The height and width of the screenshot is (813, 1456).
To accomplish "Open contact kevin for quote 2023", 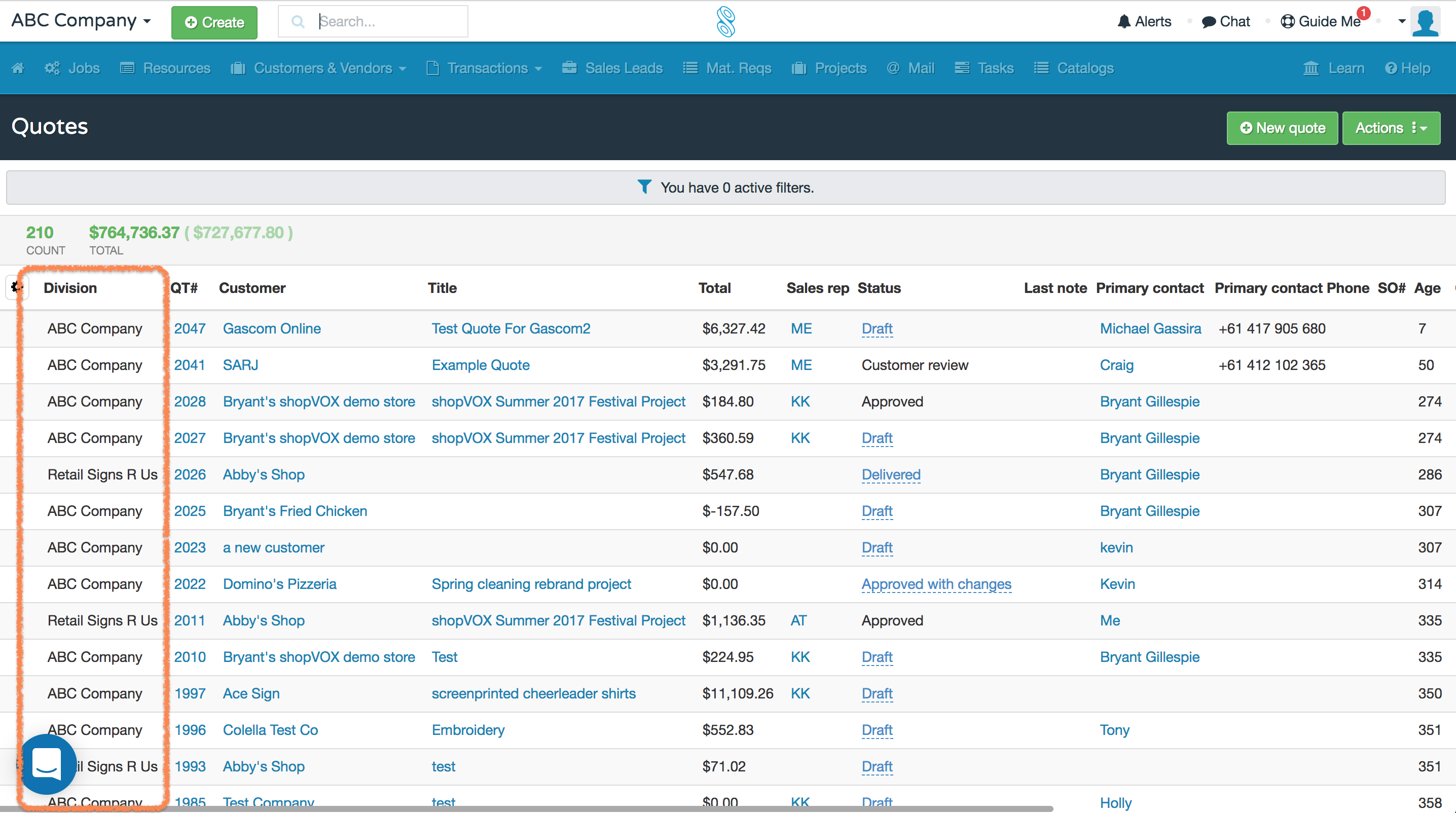I will pos(1116,547).
